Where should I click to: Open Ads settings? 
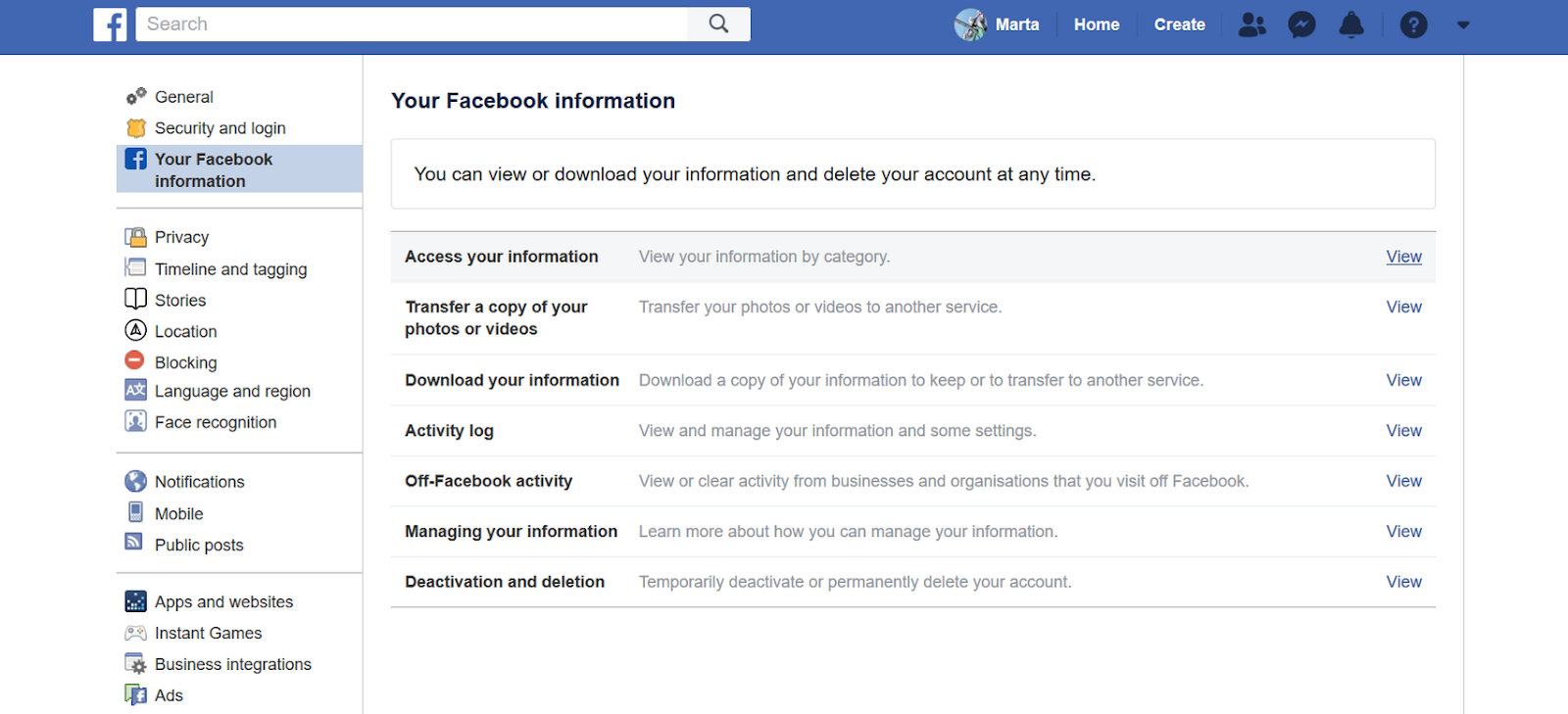169,695
